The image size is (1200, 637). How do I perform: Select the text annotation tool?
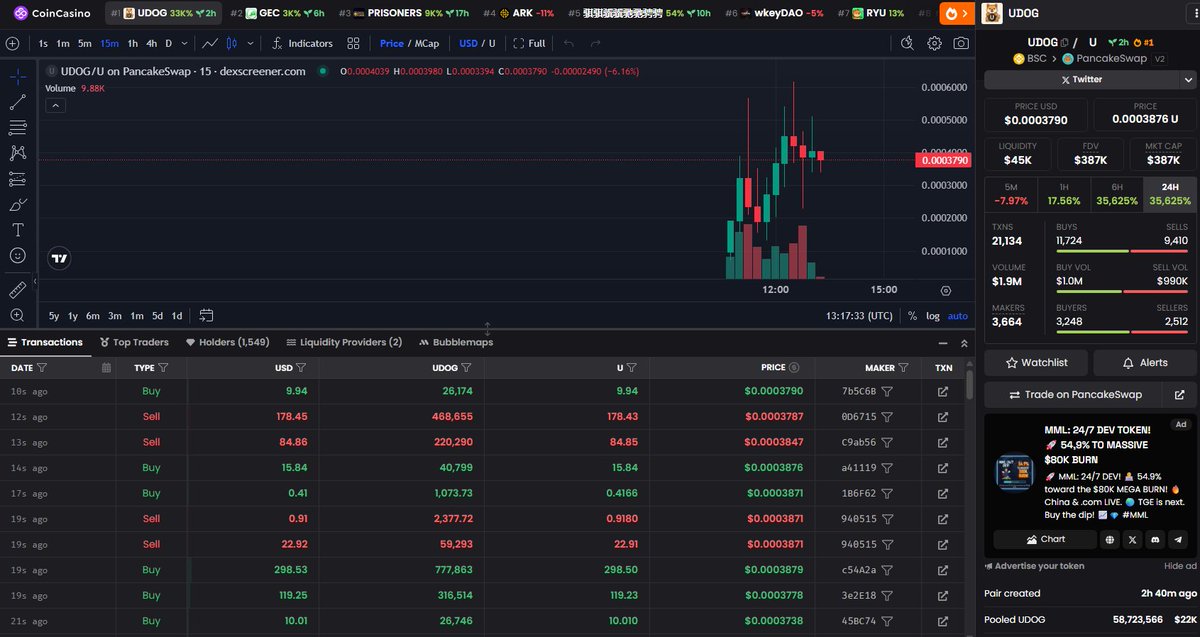click(17, 230)
